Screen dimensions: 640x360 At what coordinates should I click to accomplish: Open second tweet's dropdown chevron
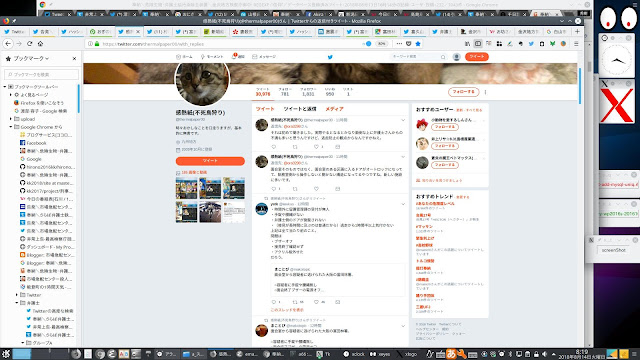(403, 157)
